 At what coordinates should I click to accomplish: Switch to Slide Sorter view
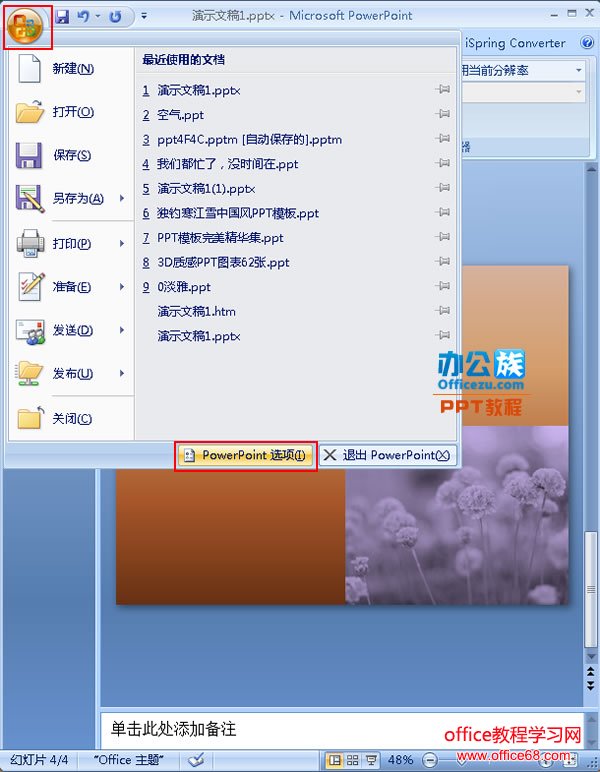point(352,760)
